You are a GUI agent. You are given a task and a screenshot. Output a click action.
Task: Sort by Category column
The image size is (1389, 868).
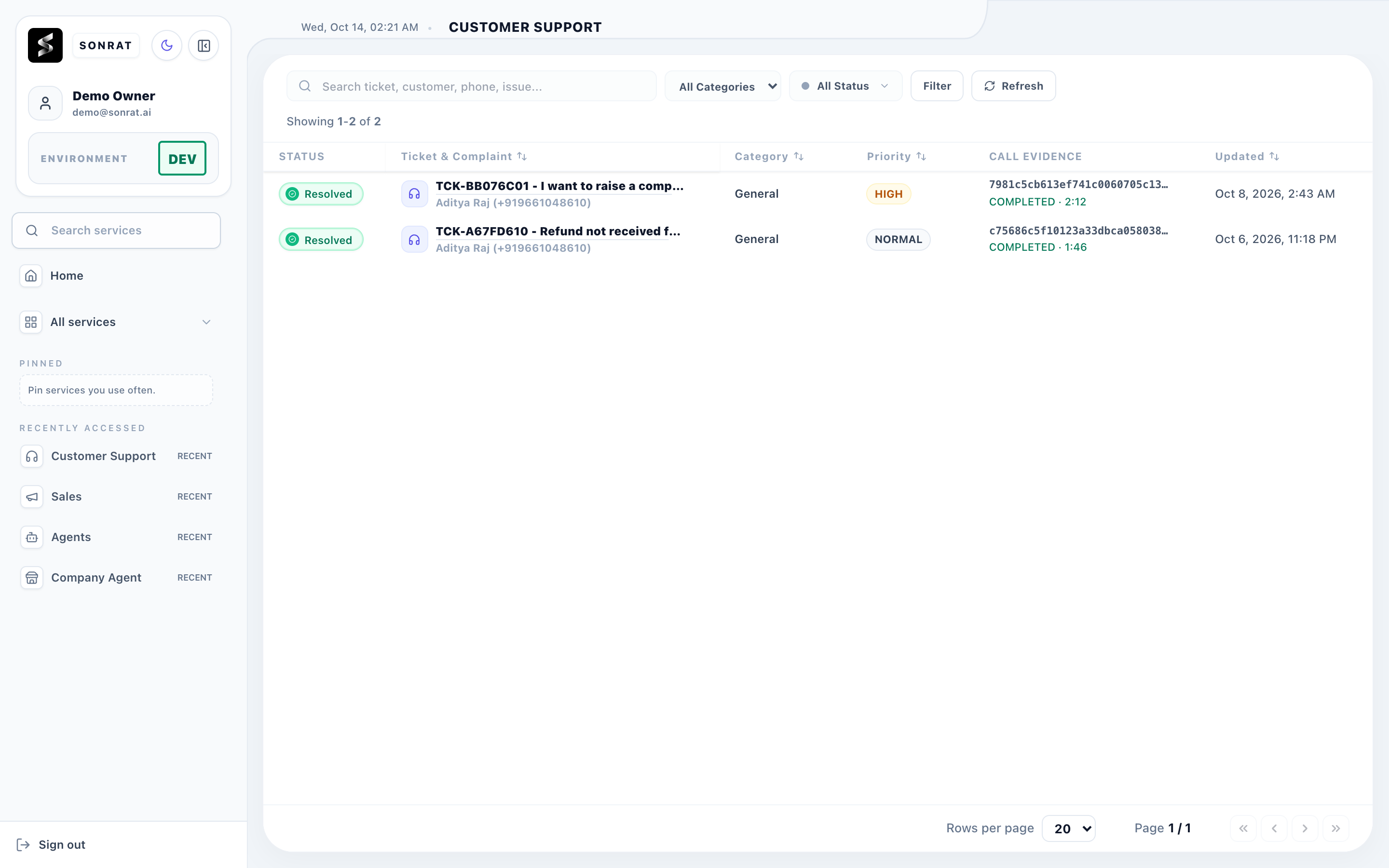tap(769, 157)
